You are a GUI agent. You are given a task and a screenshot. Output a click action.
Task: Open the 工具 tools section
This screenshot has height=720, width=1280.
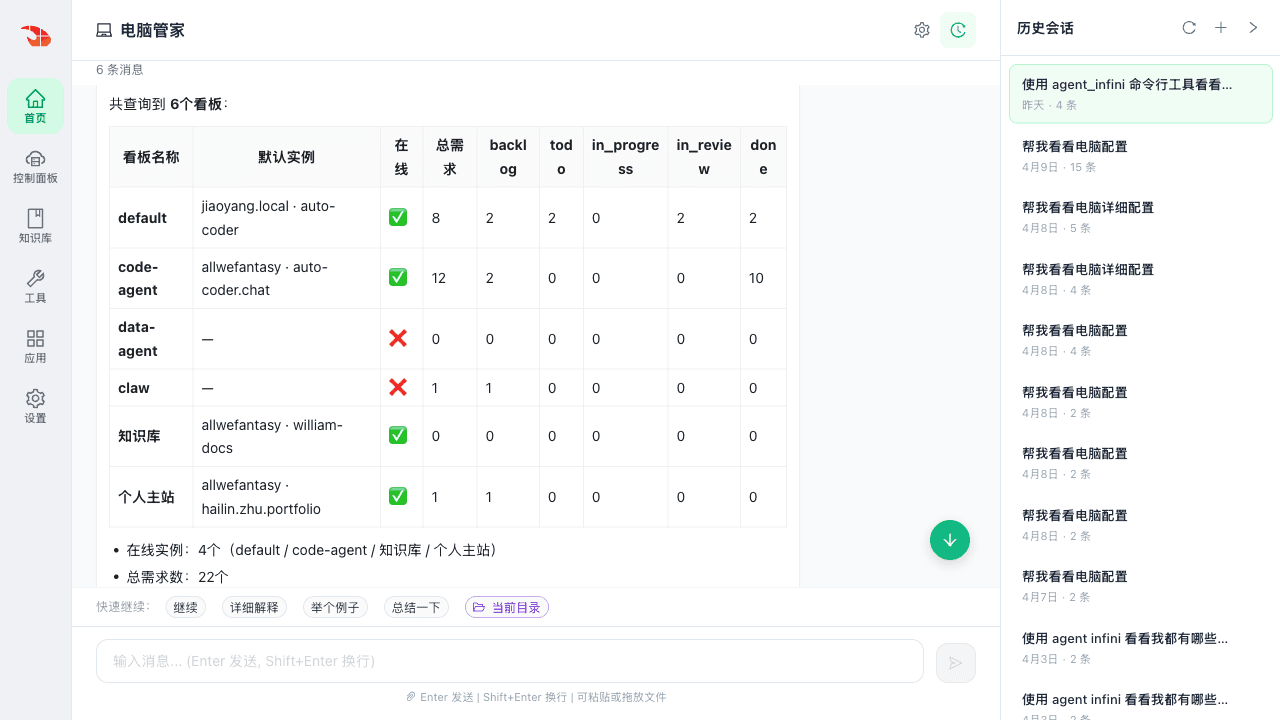coord(35,286)
